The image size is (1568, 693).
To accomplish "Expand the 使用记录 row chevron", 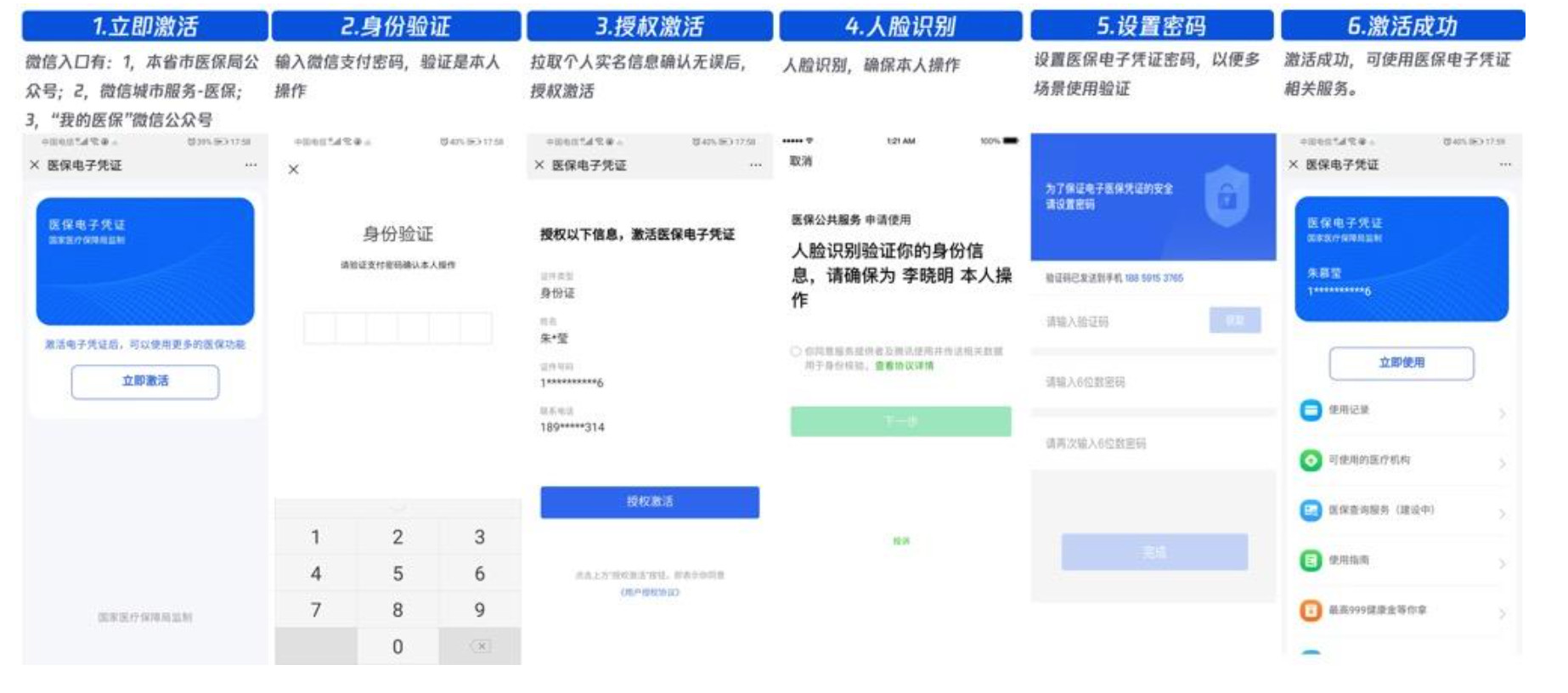I will tap(1502, 414).
